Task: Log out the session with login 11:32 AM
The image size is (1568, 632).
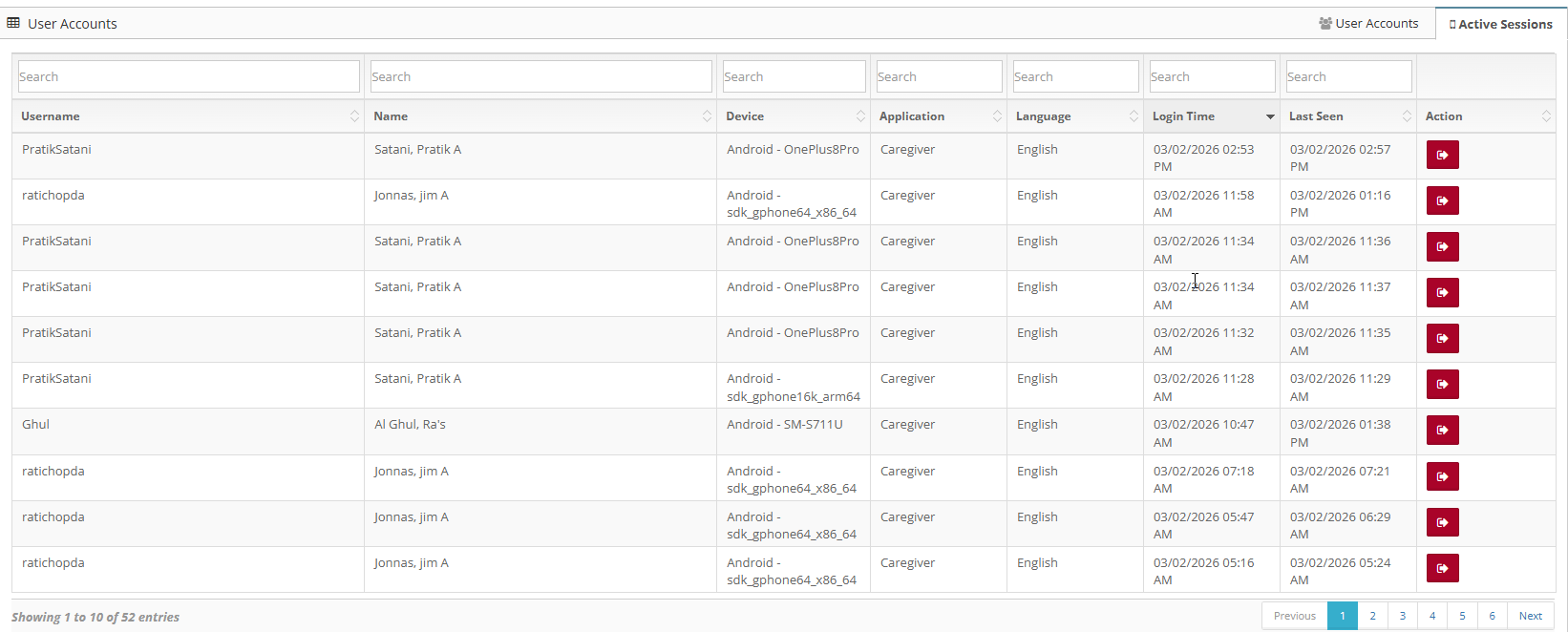Action: click(x=1442, y=339)
